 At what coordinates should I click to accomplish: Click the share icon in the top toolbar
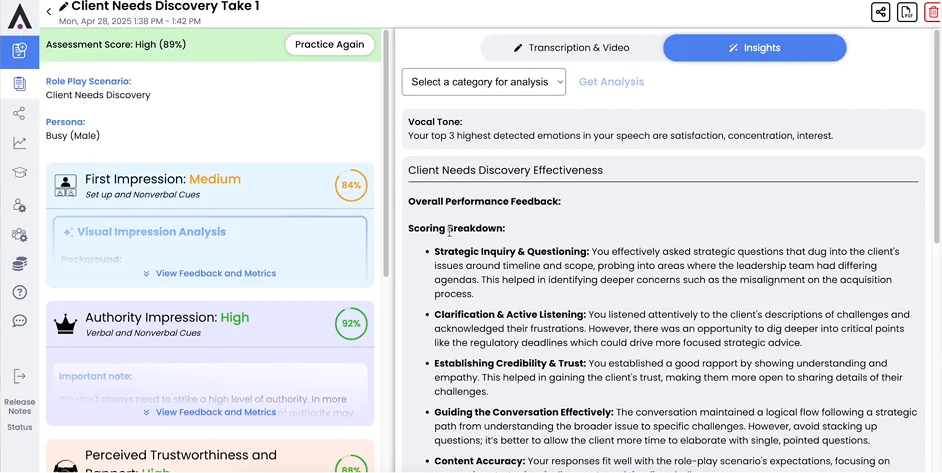[880, 12]
